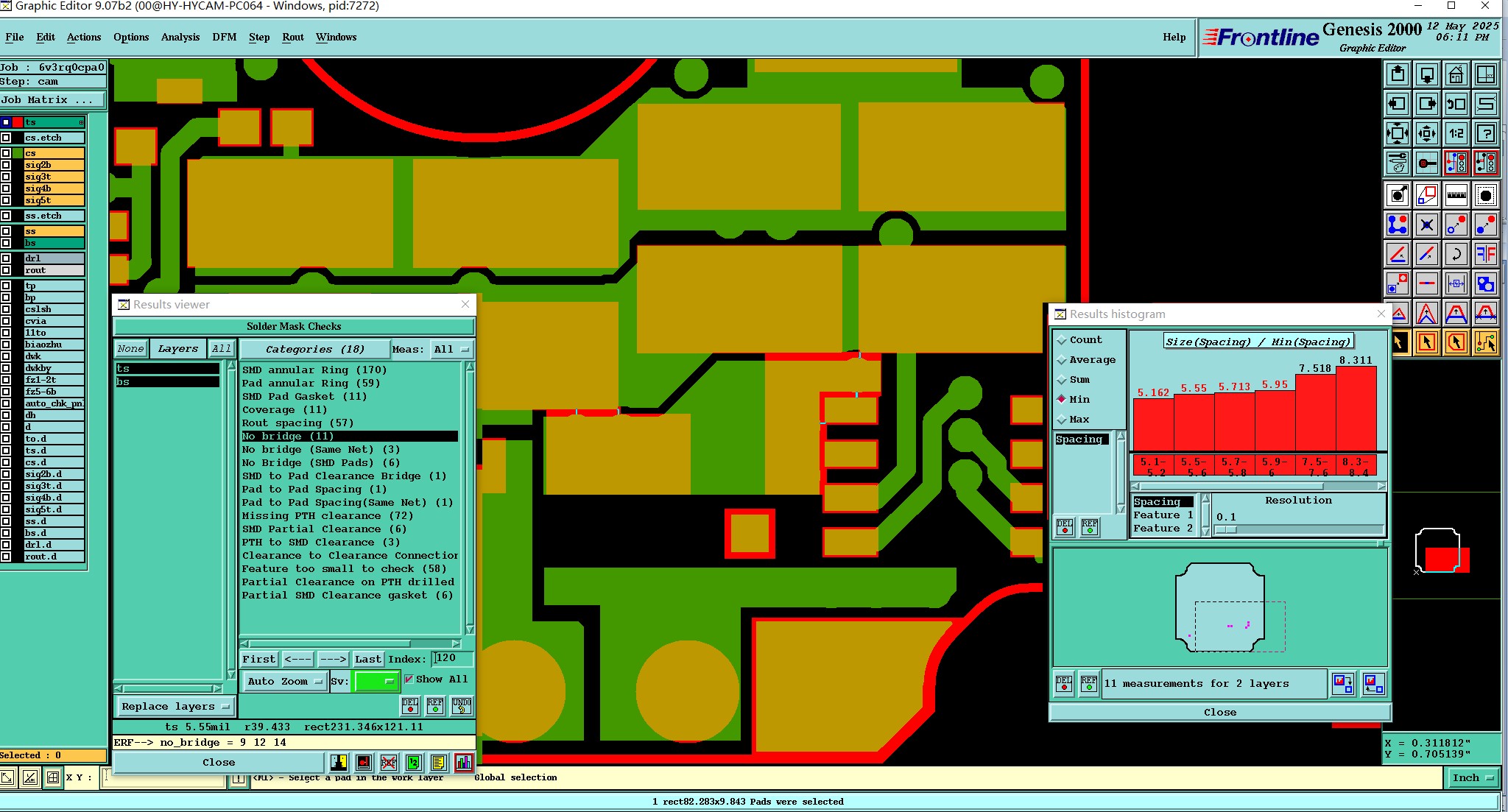The image size is (1508, 812).
Task: Click the question mark help icon
Action: pos(1486,134)
